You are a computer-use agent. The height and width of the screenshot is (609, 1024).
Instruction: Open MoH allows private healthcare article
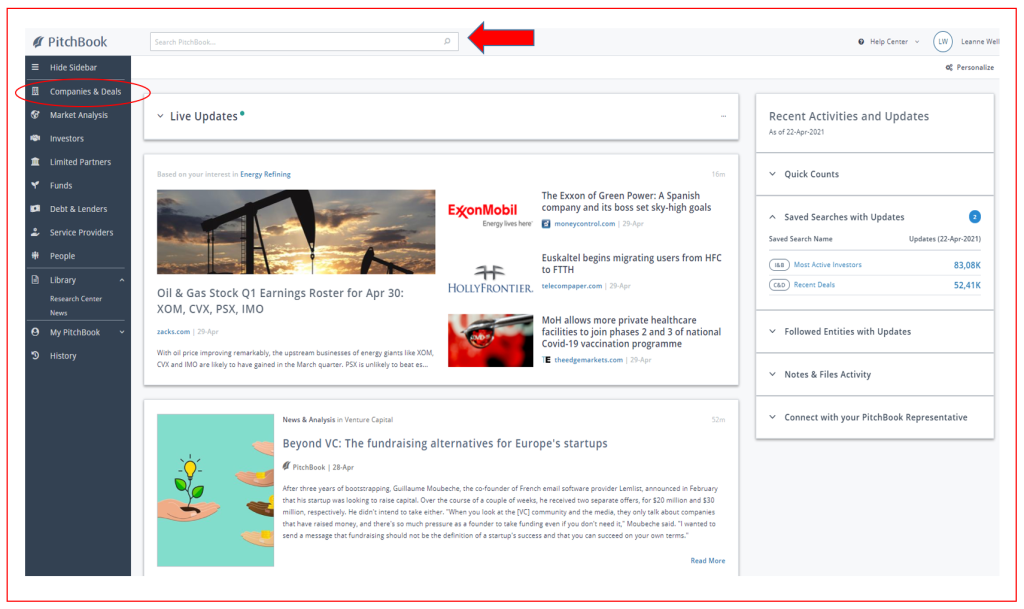pyautogui.click(x=632, y=332)
